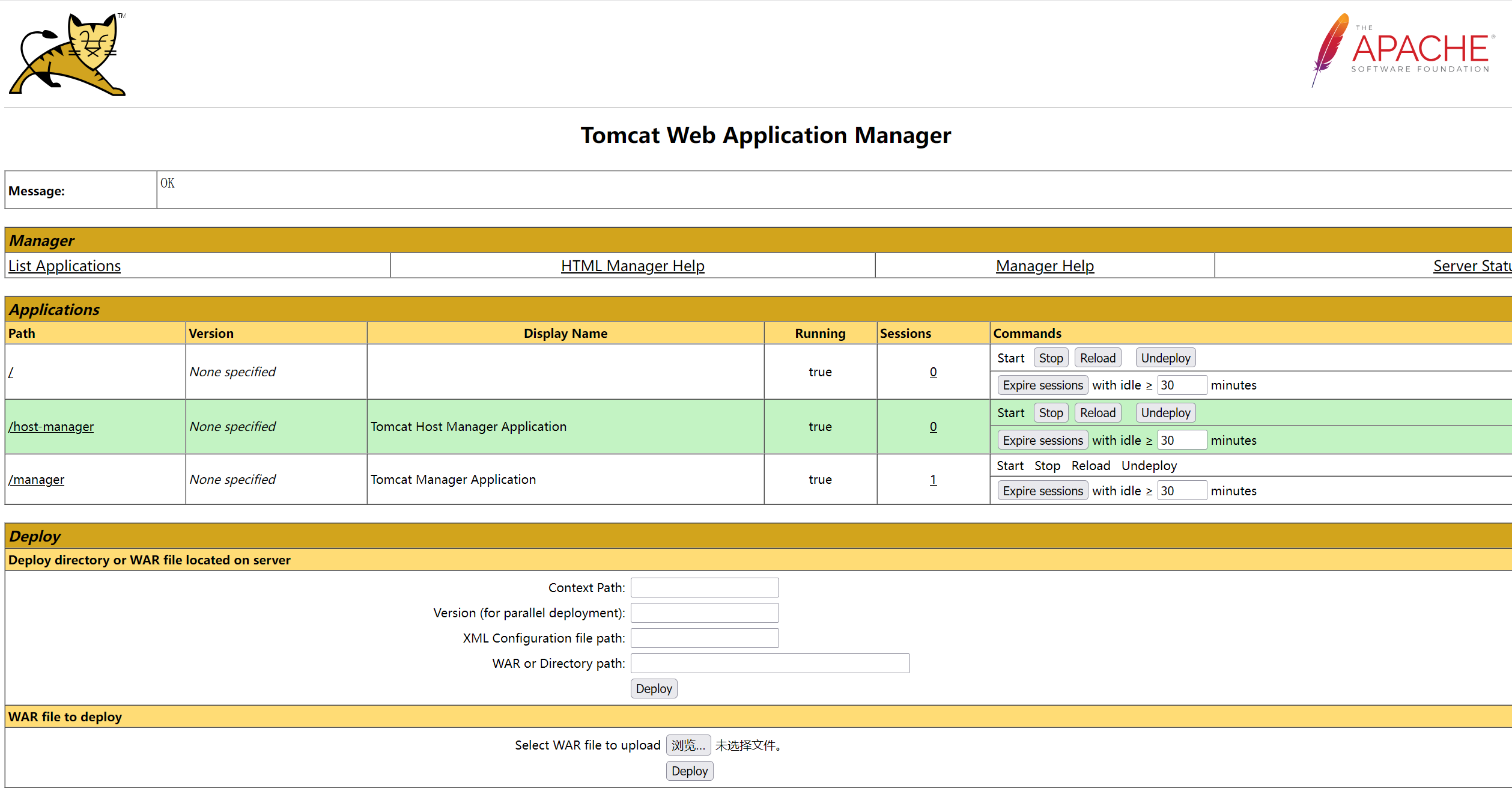This screenshot has height=788, width=1512.
Task: Open the Manager Help link
Action: pyautogui.click(x=1044, y=266)
